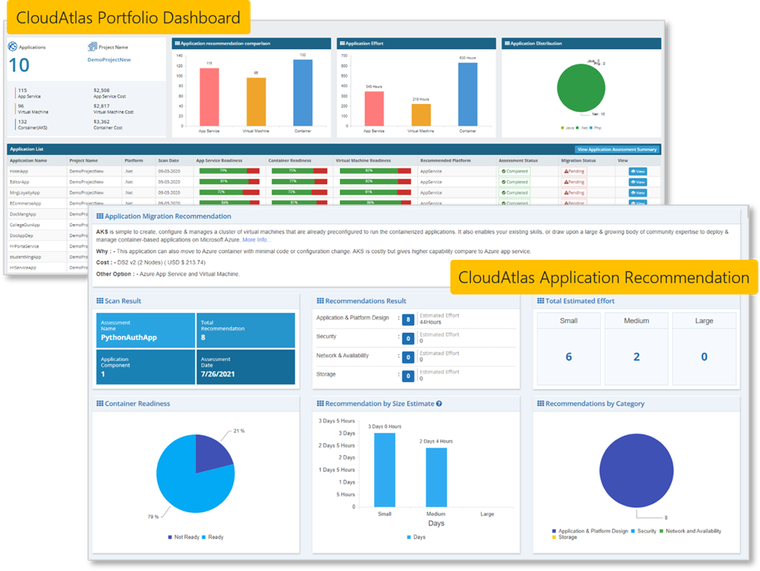Click grid icon beside Total Estimated Effort
Viewport: 760px width, 571px height.
click(x=540, y=301)
